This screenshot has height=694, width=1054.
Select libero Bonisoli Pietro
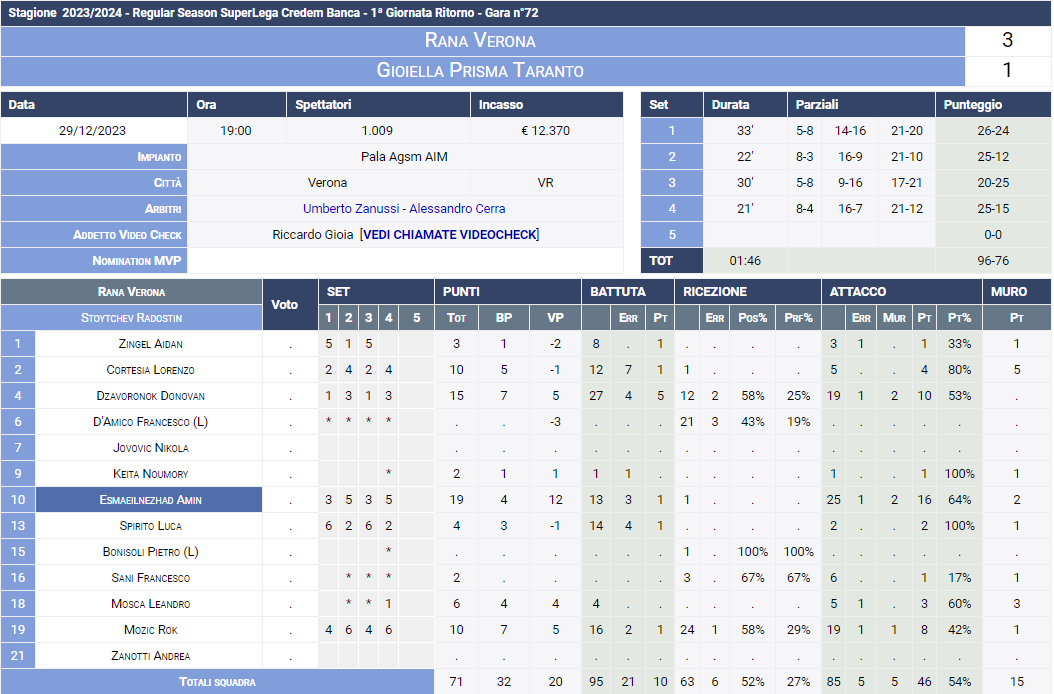(x=151, y=552)
